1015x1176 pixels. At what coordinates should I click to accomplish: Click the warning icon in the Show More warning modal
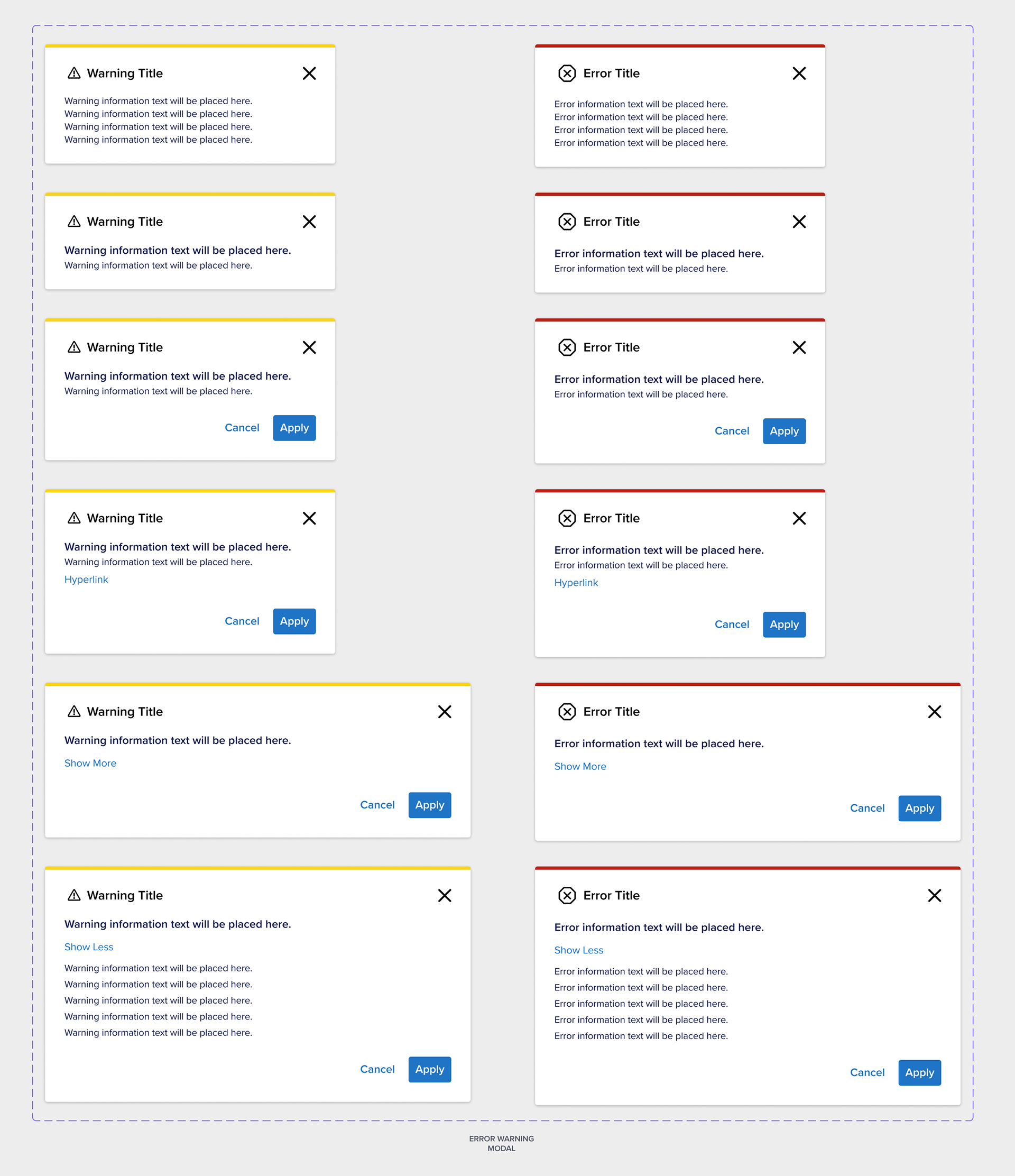[x=74, y=712]
